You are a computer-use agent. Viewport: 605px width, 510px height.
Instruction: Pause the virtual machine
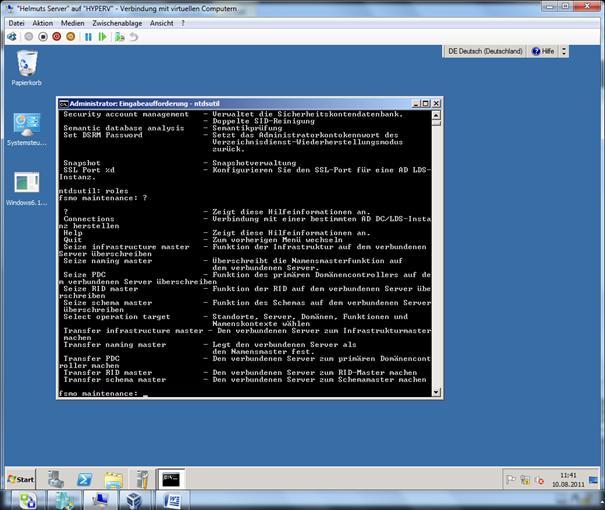tap(88, 37)
